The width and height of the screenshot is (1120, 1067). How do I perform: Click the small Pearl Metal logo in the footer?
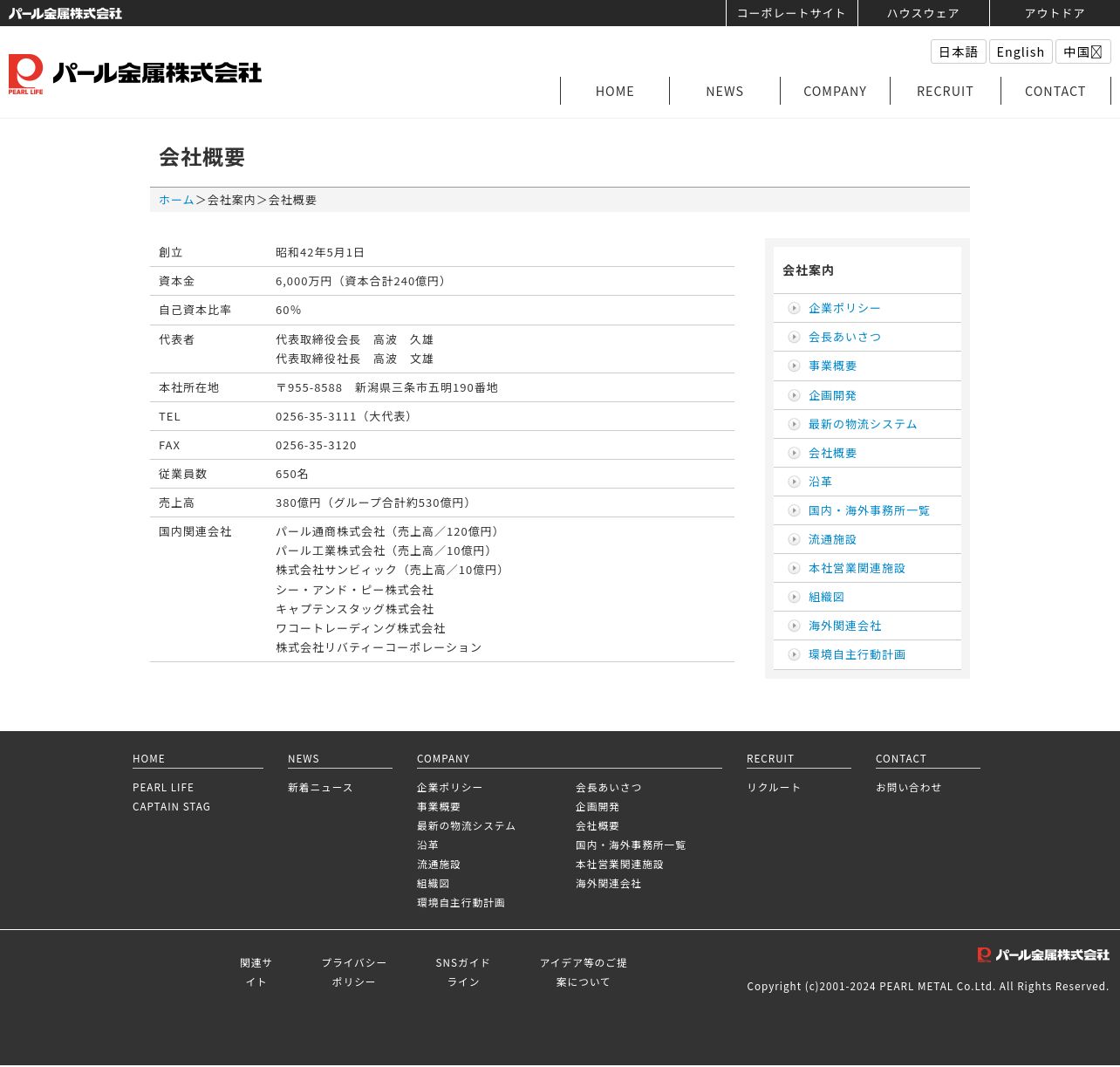pyautogui.click(x=1043, y=955)
